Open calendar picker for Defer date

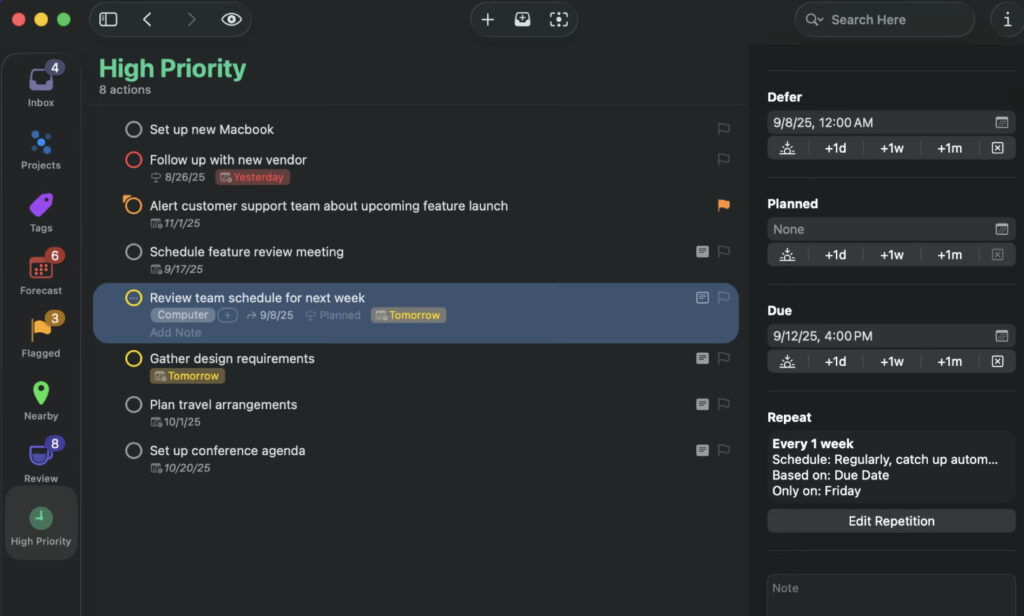coord(1001,123)
